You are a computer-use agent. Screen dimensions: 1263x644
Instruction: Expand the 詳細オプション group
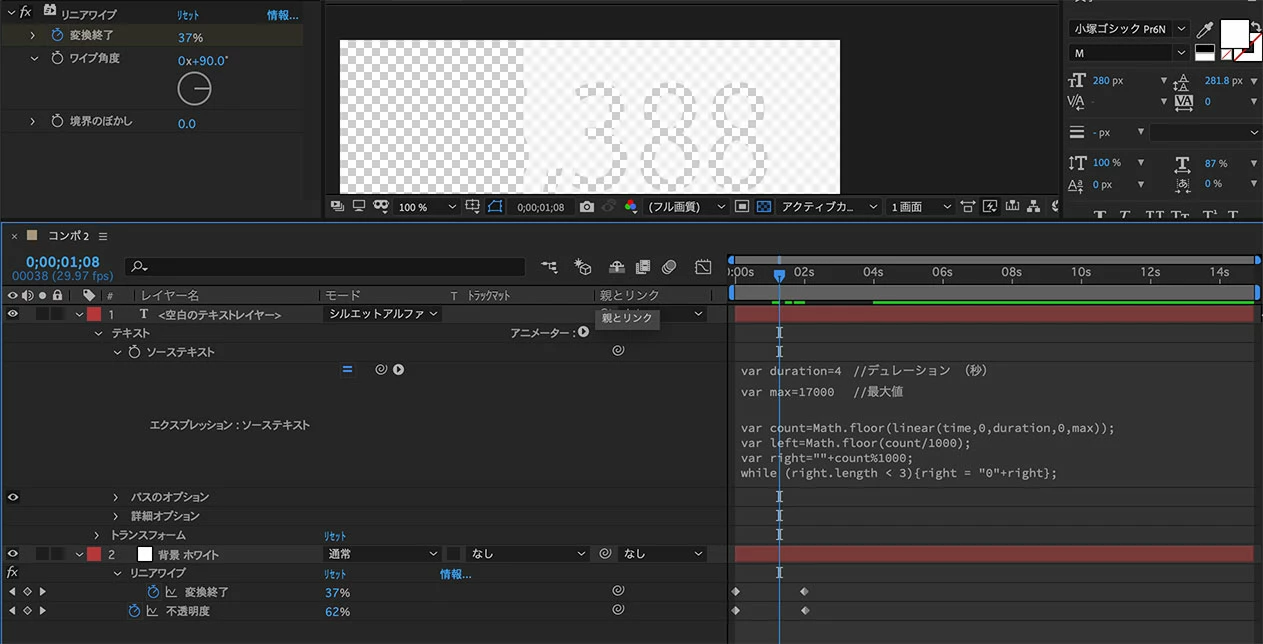click(x=115, y=516)
